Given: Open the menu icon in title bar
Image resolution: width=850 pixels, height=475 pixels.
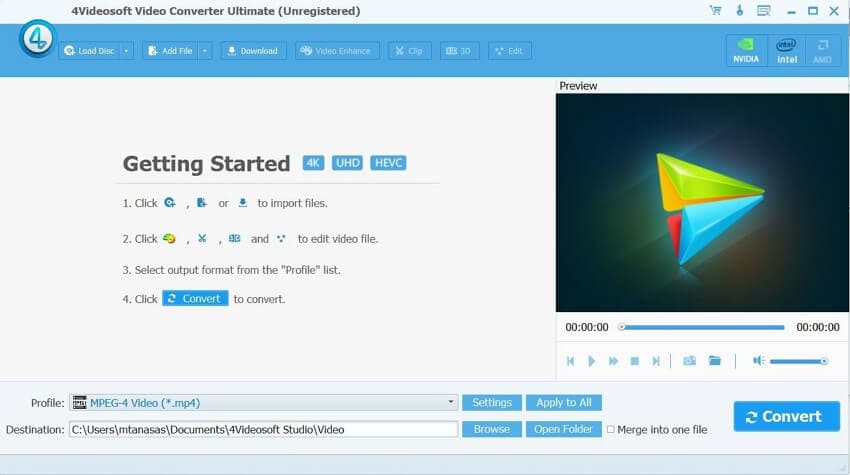Looking at the screenshot, I should 764,10.
